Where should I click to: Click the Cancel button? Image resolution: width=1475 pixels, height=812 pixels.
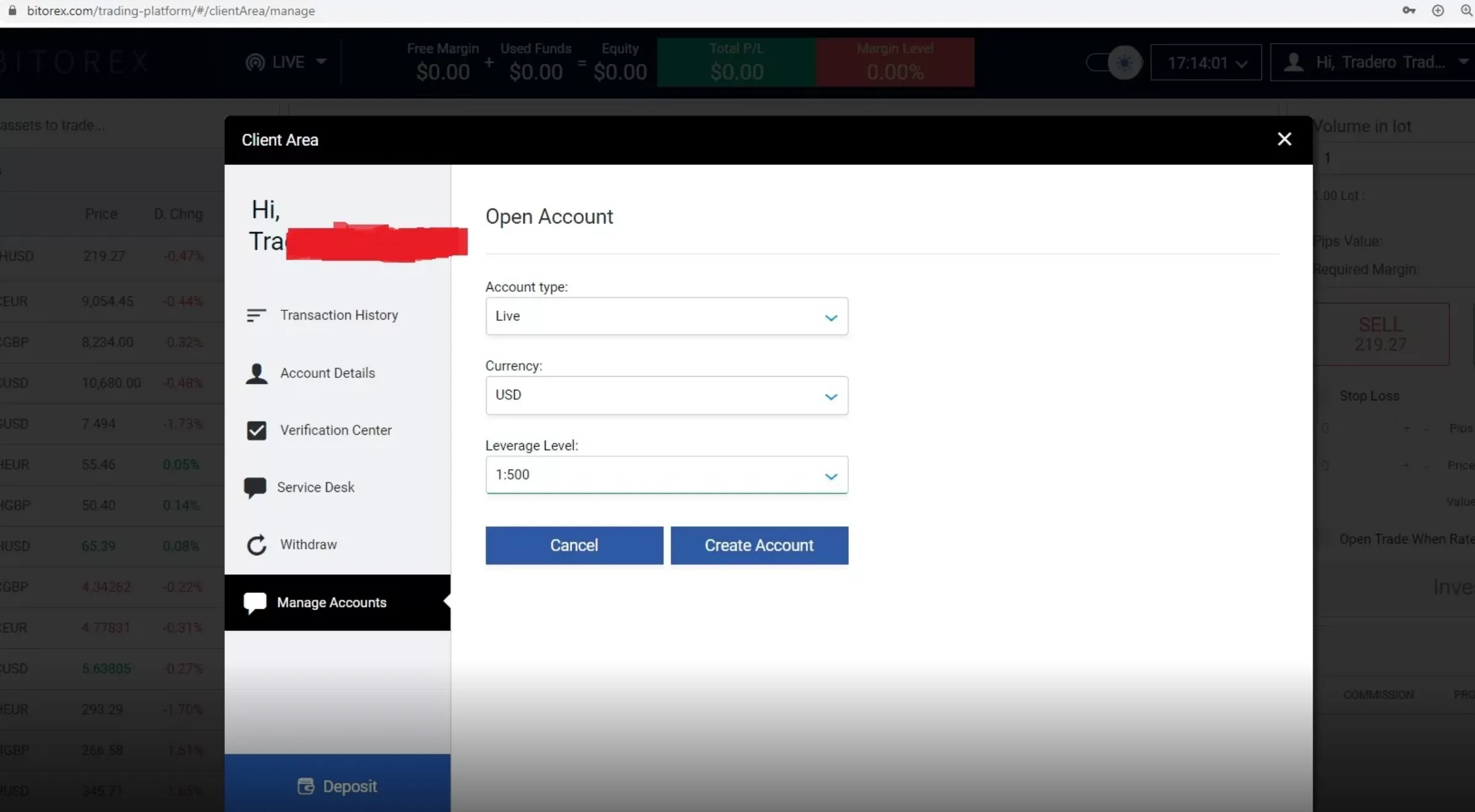(x=574, y=545)
